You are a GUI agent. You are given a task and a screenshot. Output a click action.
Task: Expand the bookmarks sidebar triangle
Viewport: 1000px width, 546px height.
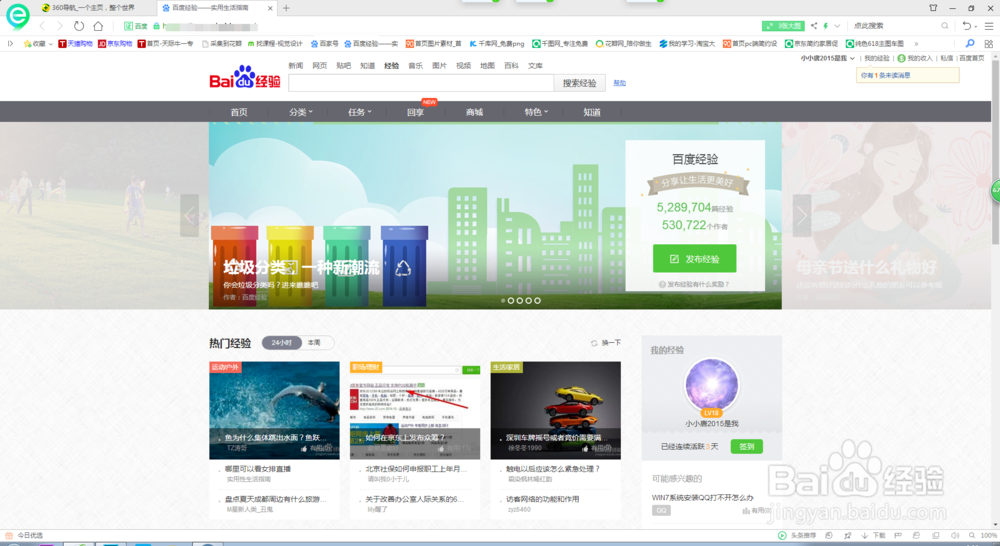tap(10, 43)
